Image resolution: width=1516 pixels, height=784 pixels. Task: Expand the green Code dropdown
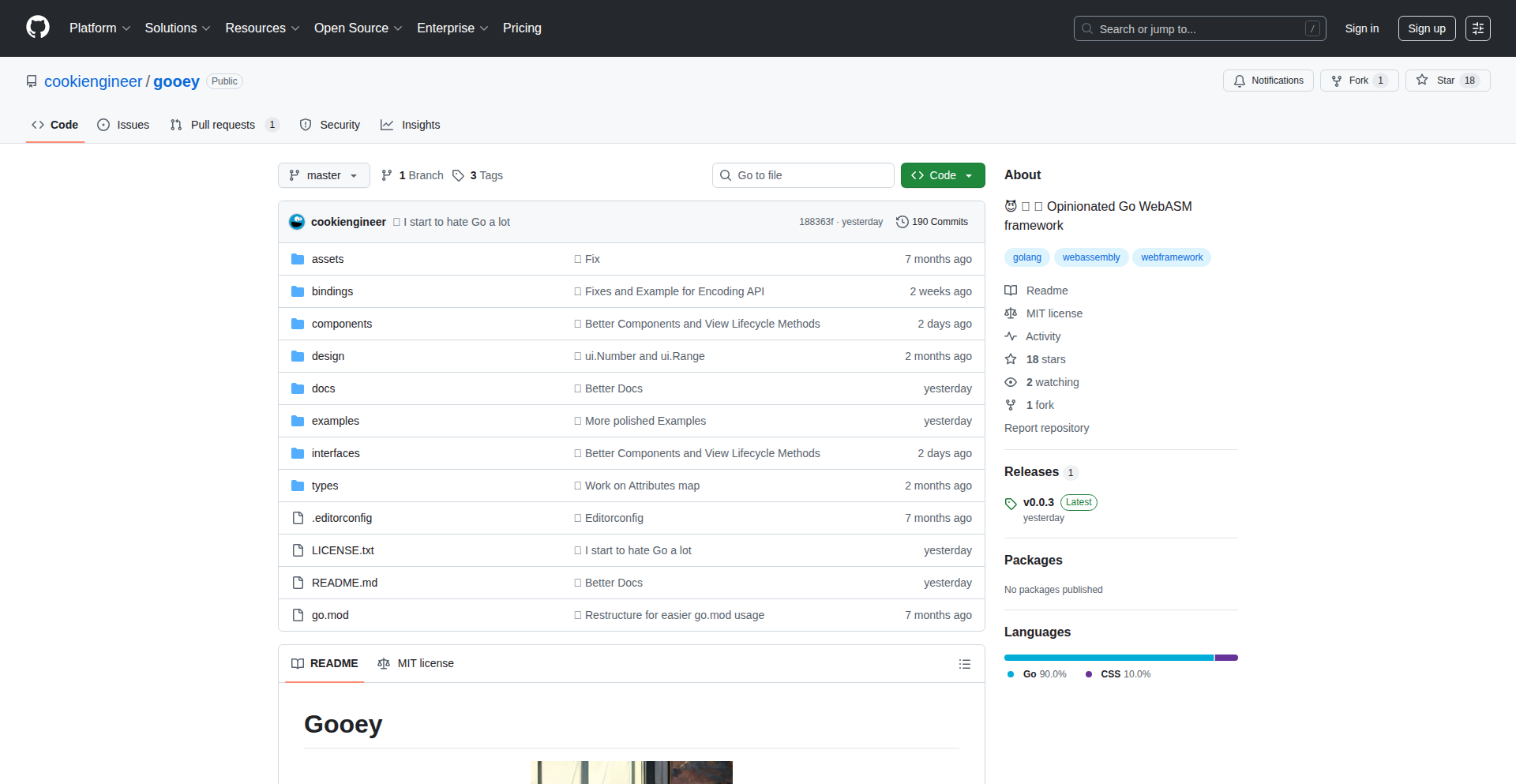pos(942,175)
